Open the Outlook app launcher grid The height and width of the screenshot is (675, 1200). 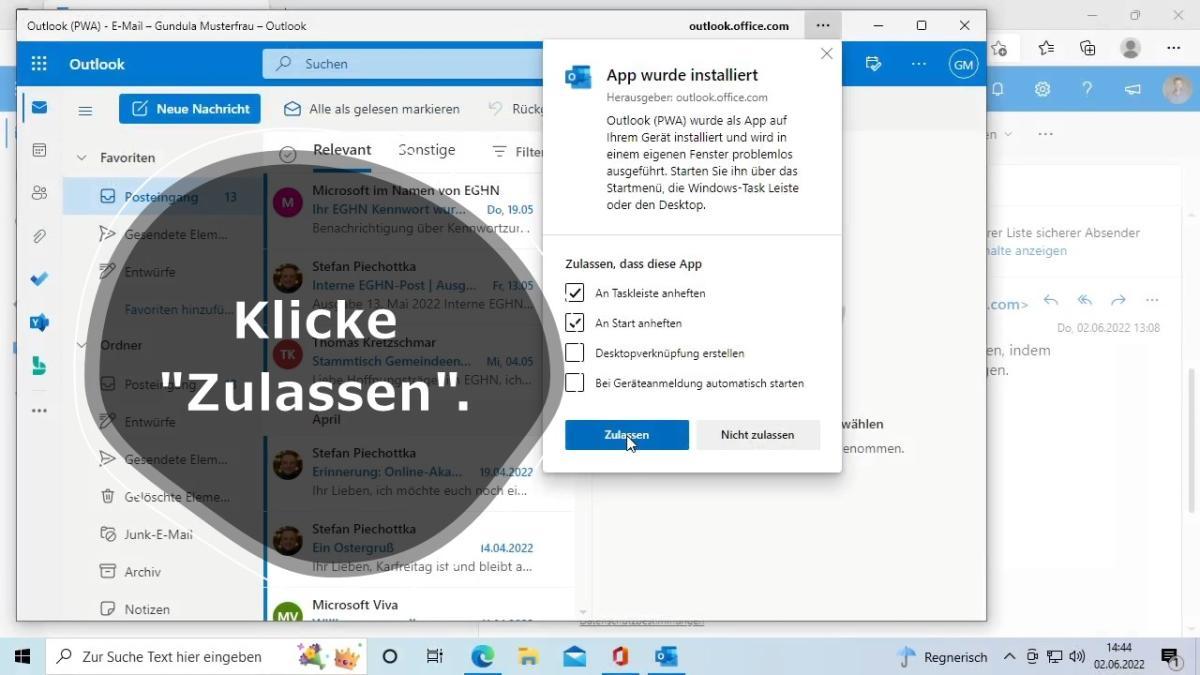coord(39,64)
